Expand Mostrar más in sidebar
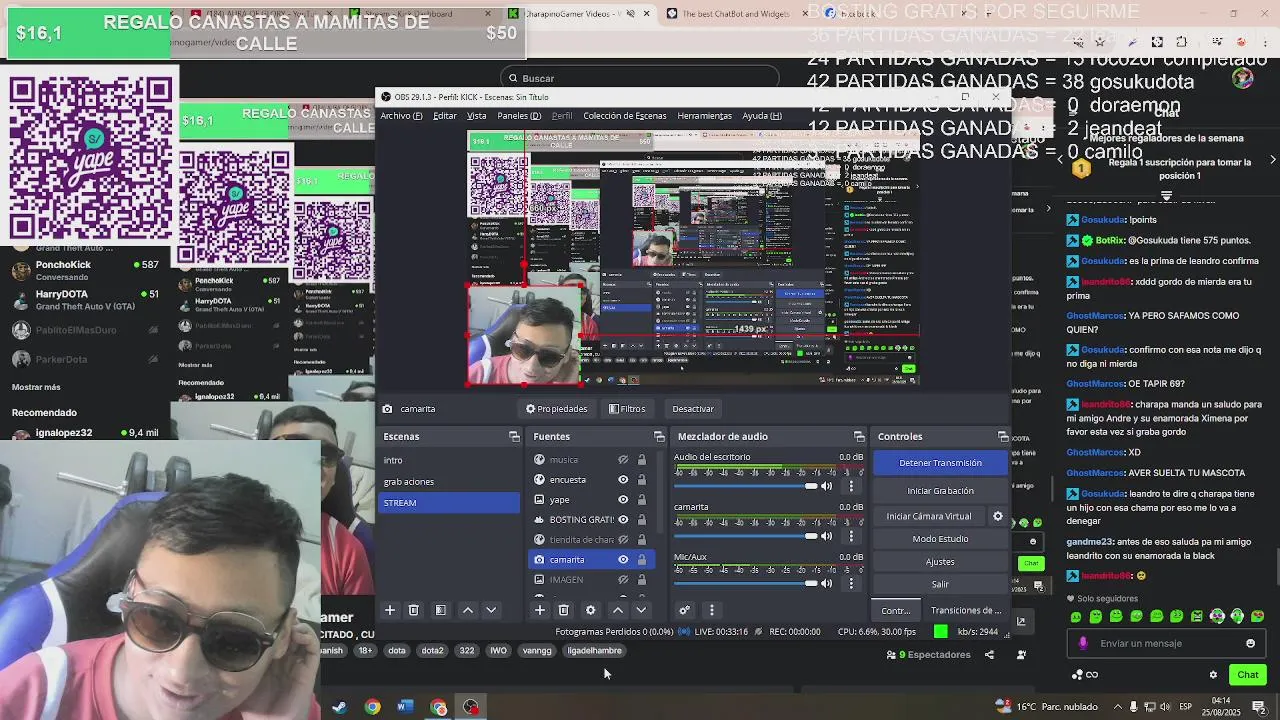The width and height of the screenshot is (1280, 720). pos(36,387)
